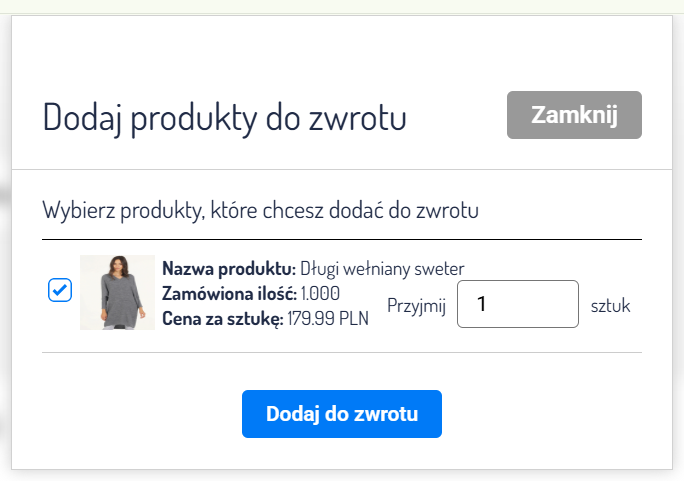Click the Cena za sztukę label

[222, 320]
